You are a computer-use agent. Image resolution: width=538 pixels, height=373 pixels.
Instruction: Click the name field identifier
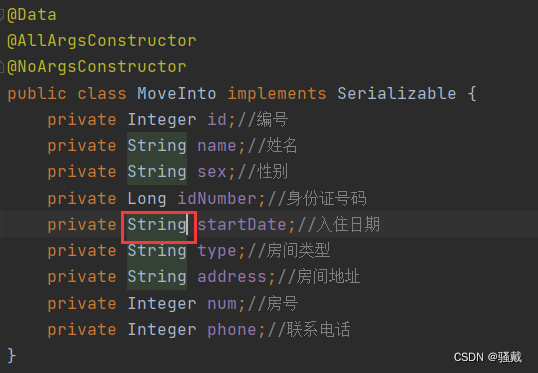pos(217,146)
